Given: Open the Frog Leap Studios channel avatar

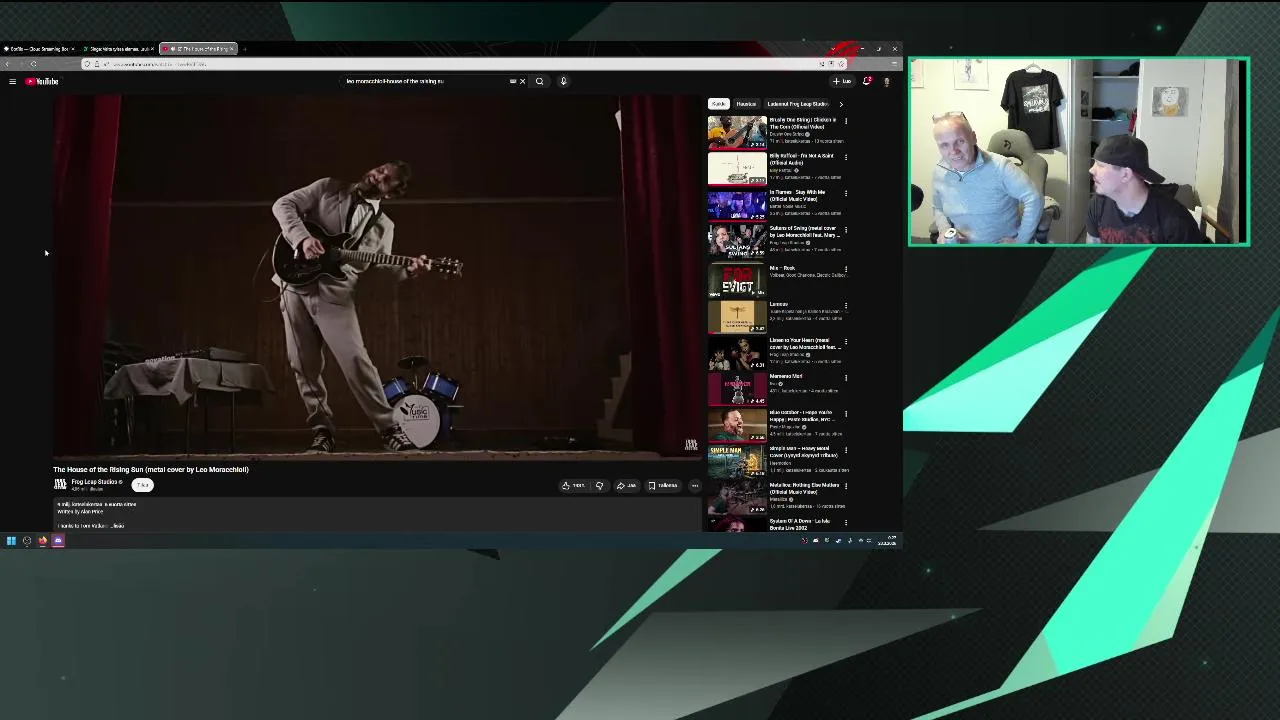Looking at the screenshot, I should 60,484.
